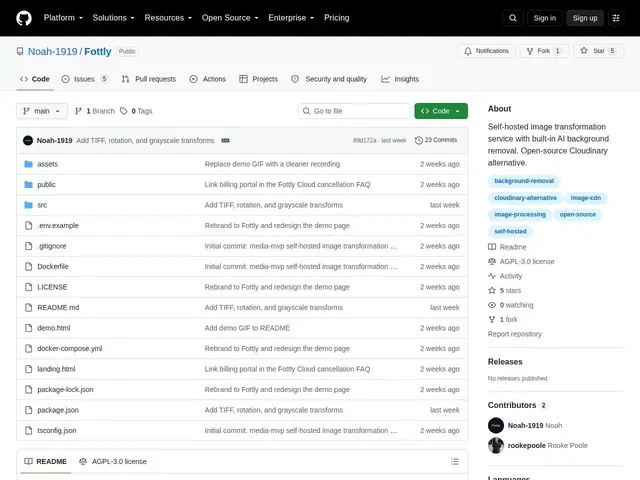Expand the Platform menu

click(63, 18)
